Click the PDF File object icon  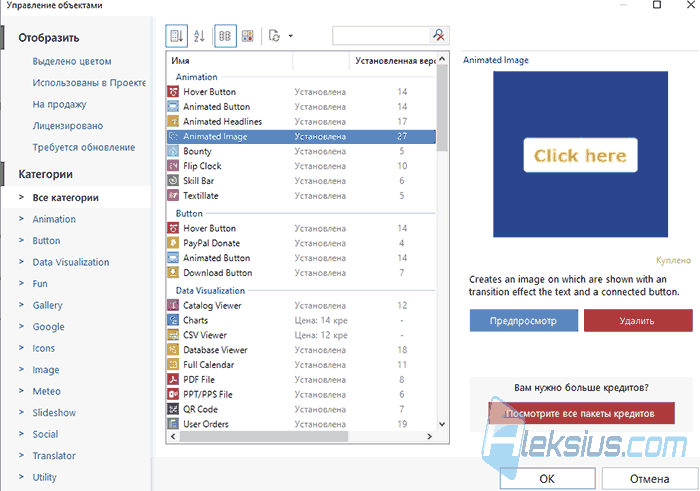173,379
